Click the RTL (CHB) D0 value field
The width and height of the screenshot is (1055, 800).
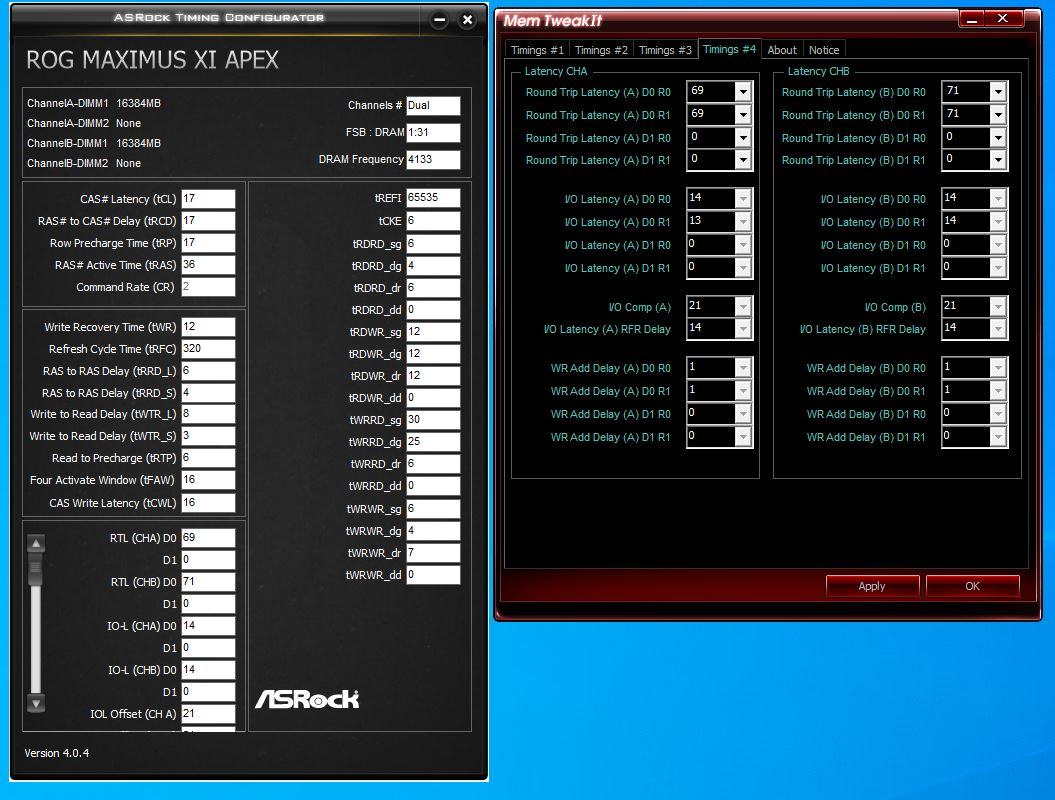[x=209, y=582]
